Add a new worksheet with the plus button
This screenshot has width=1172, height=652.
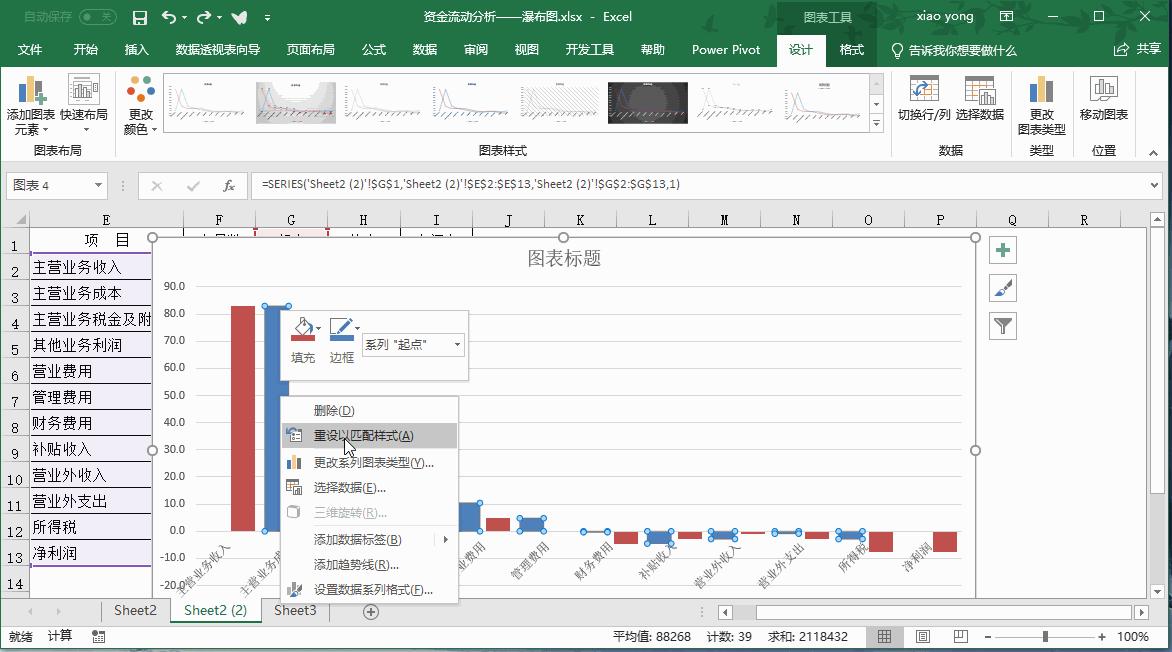(369, 610)
